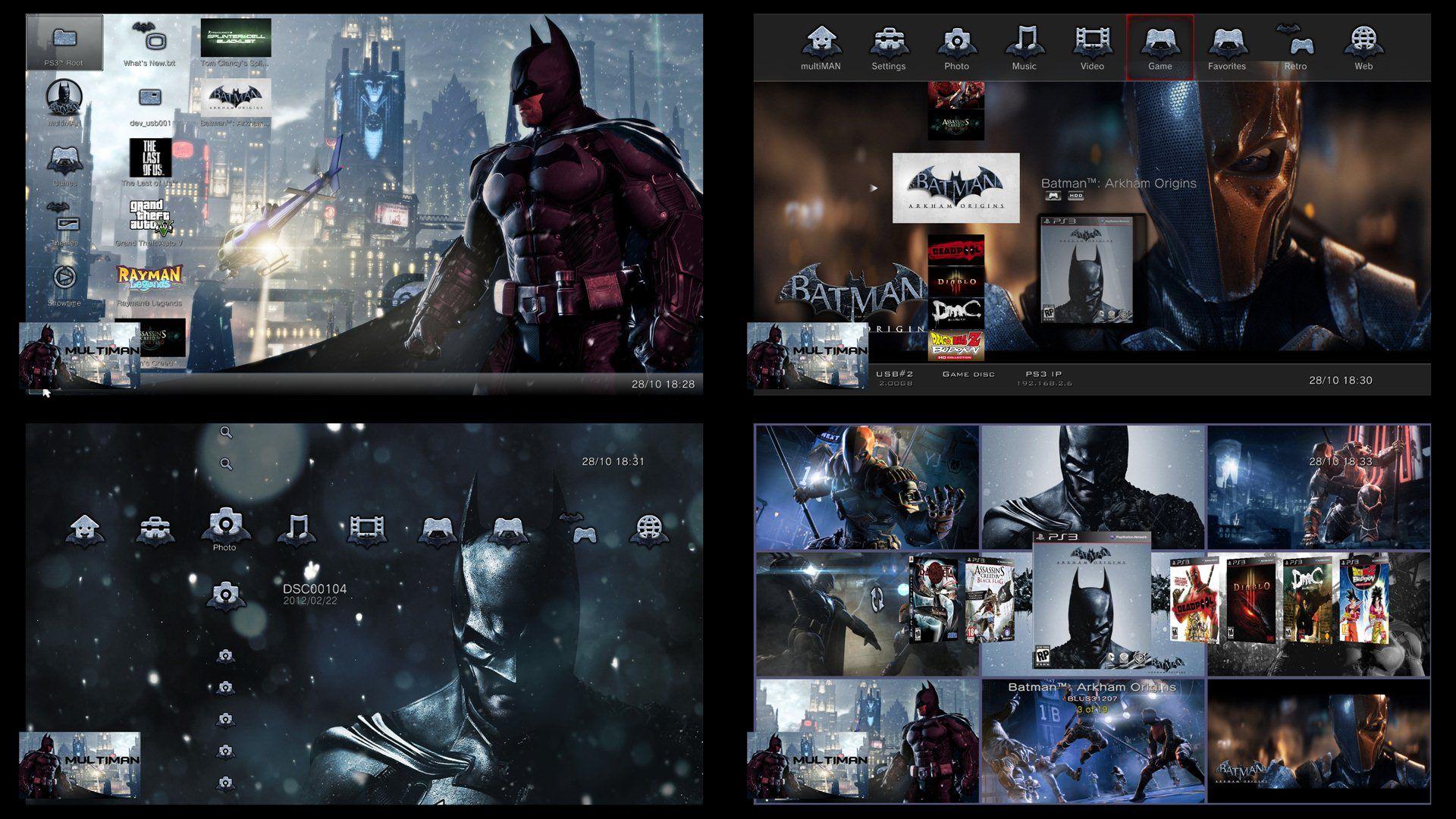Screen dimensions: 1456x819
Task: Start the Showtime media player shortcut
Action: click(64, 278)
